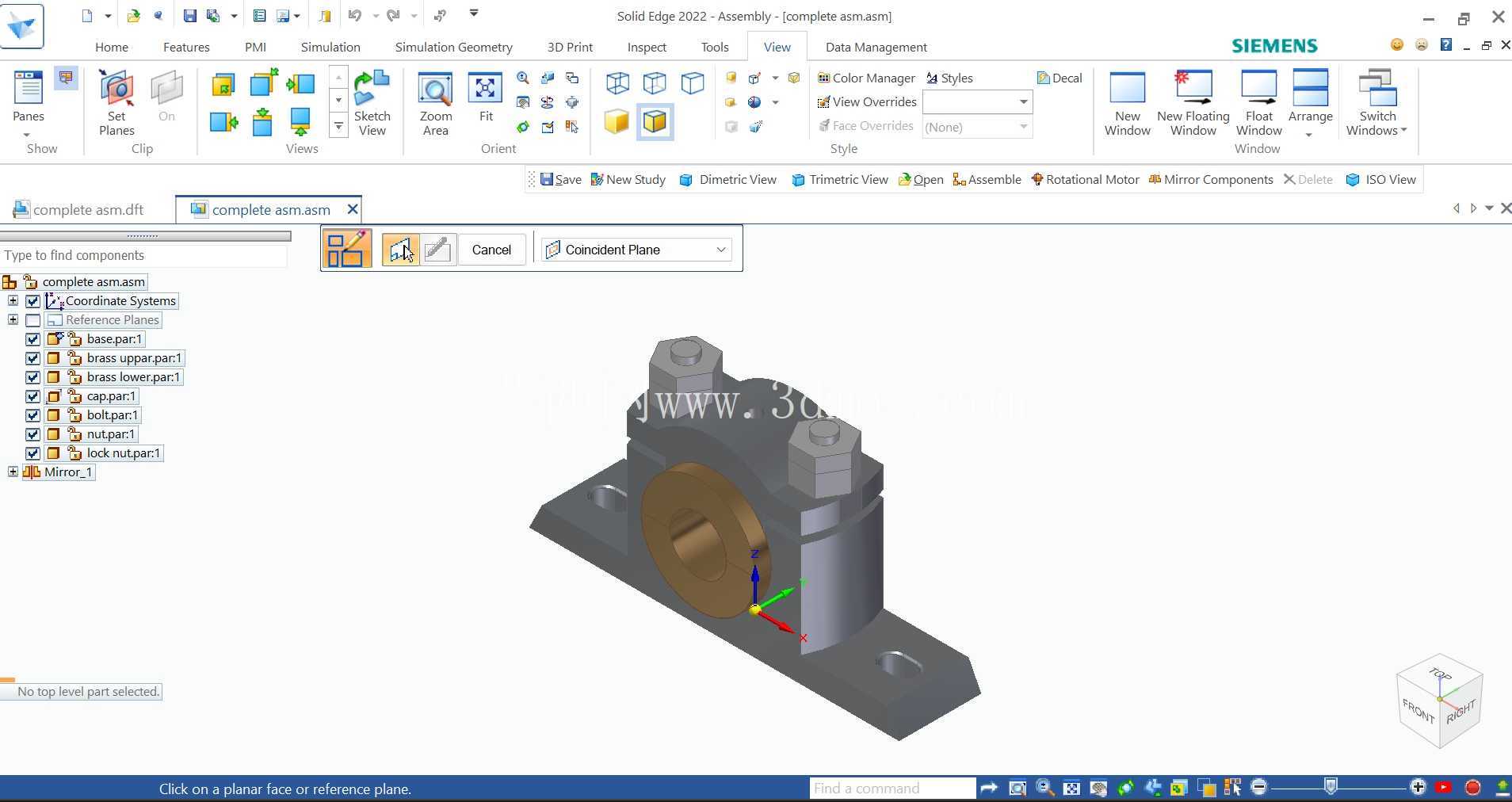
Task: Click the Assemble command
Action: tap(987, 179)
